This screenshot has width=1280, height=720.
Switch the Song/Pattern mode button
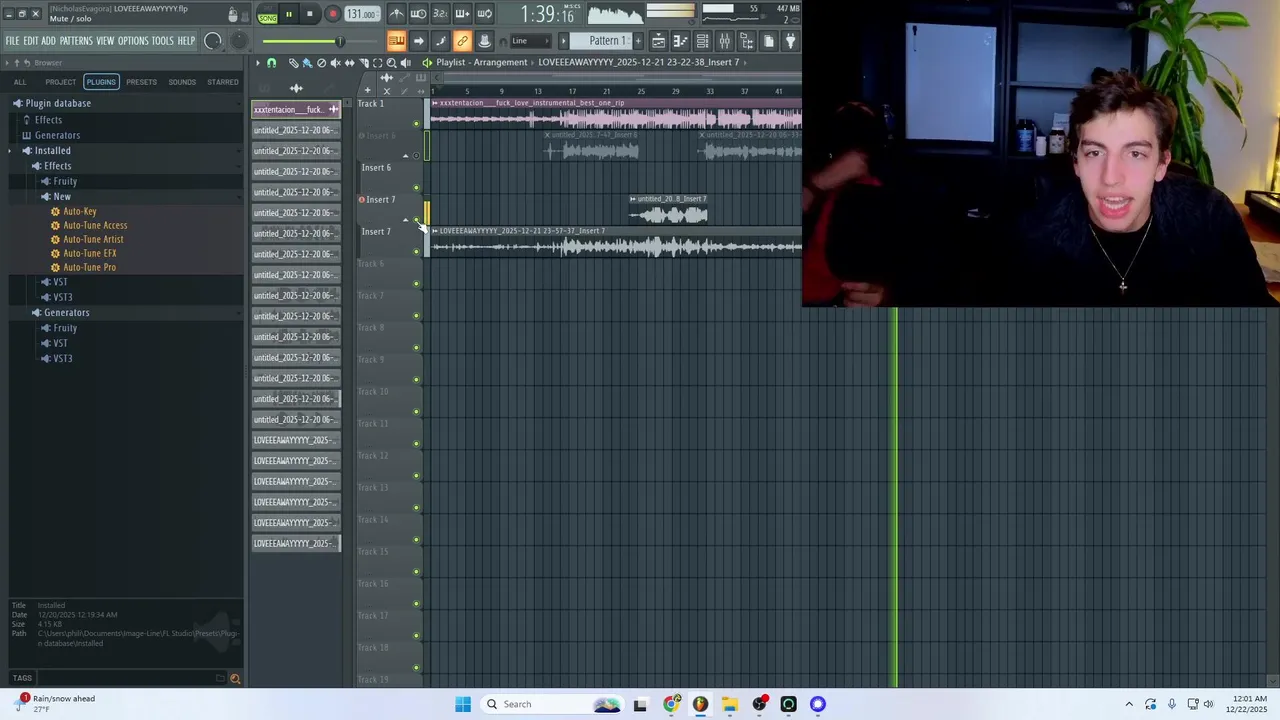[267, 15]
